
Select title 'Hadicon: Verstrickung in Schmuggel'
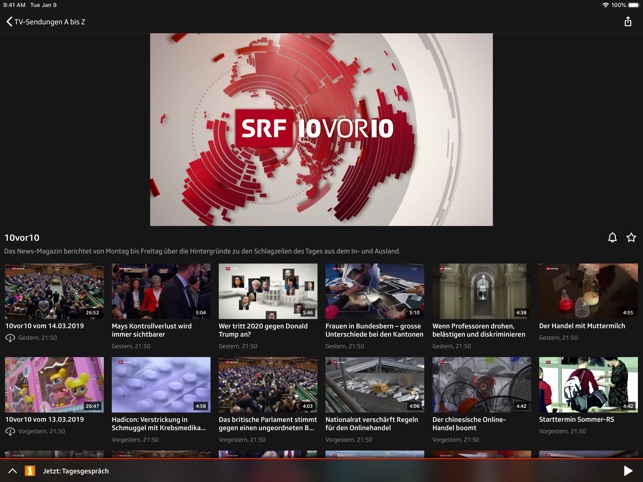click(x=159, y=424)
